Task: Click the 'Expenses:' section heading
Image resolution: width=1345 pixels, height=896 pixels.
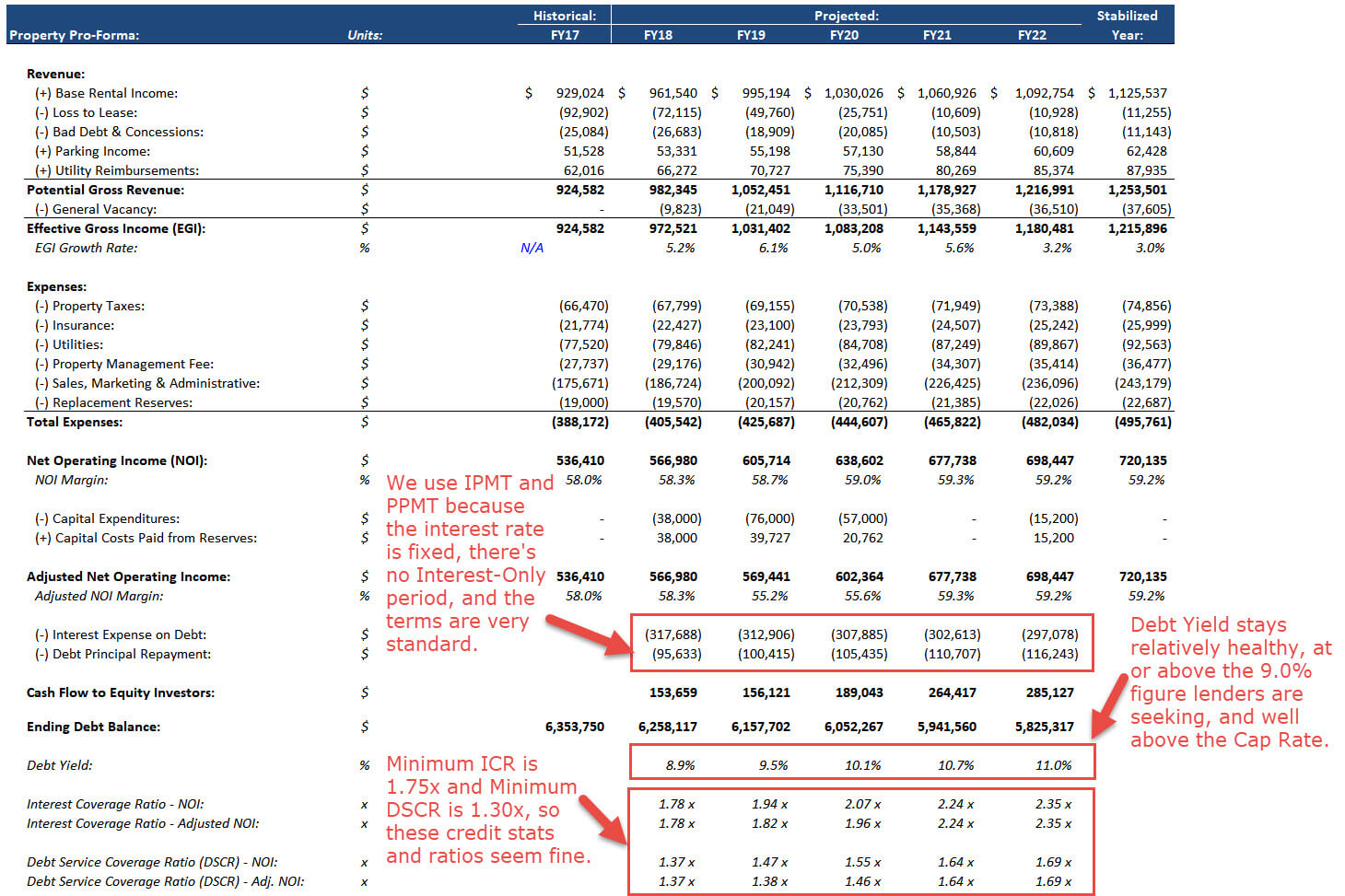Action: (56, 286)
